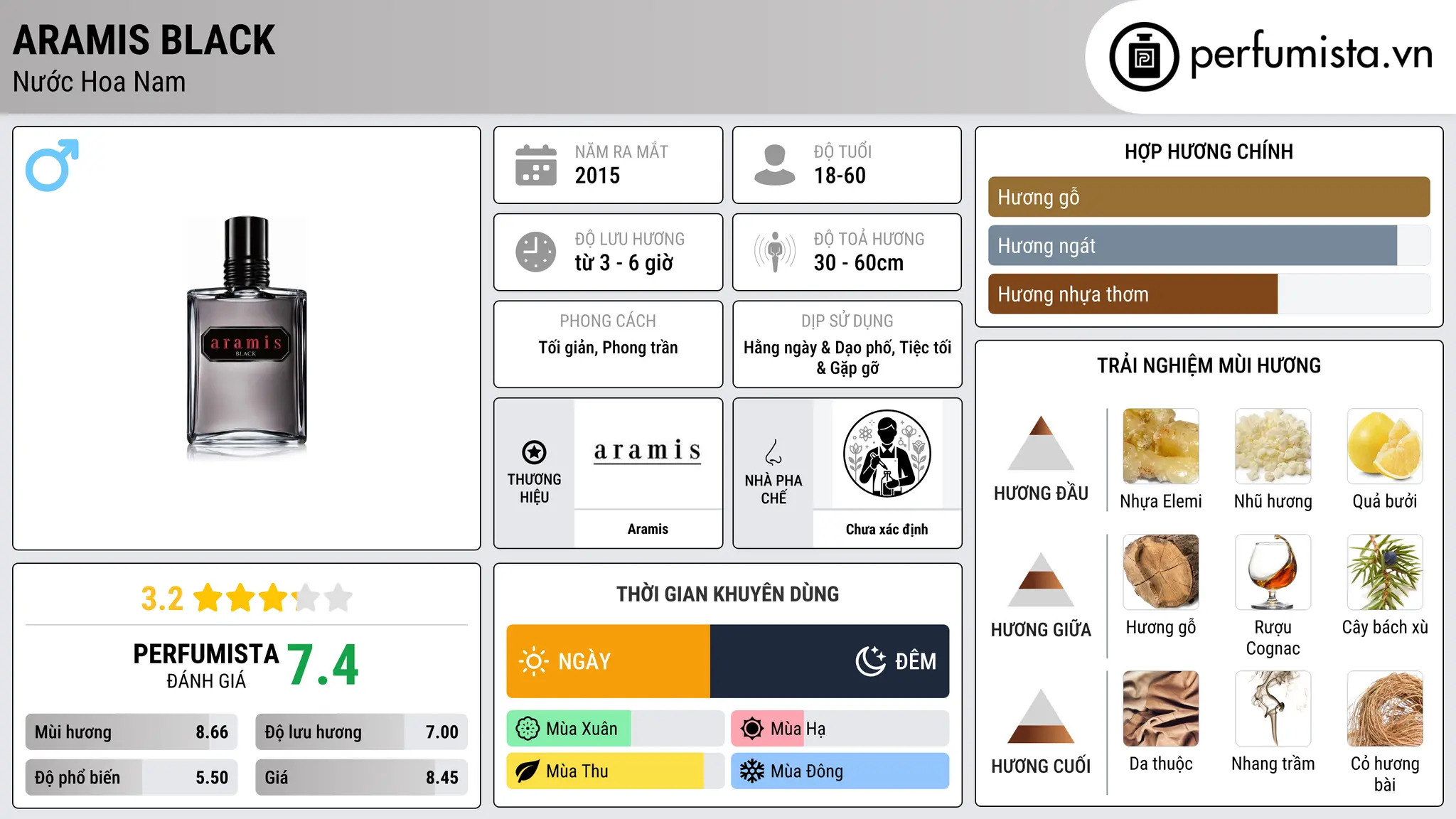Click the perfumer illustration icon
Image resolution: width=1456 pixels, height=819 pixels.
887,454
